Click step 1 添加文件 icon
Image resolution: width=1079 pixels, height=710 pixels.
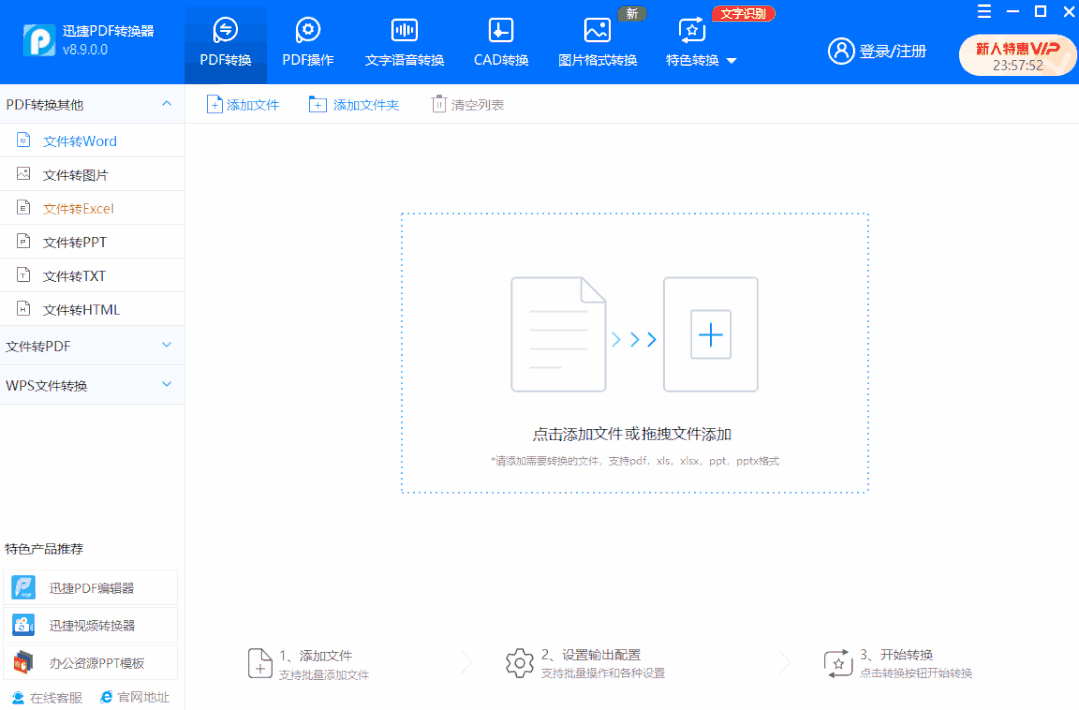259,663
